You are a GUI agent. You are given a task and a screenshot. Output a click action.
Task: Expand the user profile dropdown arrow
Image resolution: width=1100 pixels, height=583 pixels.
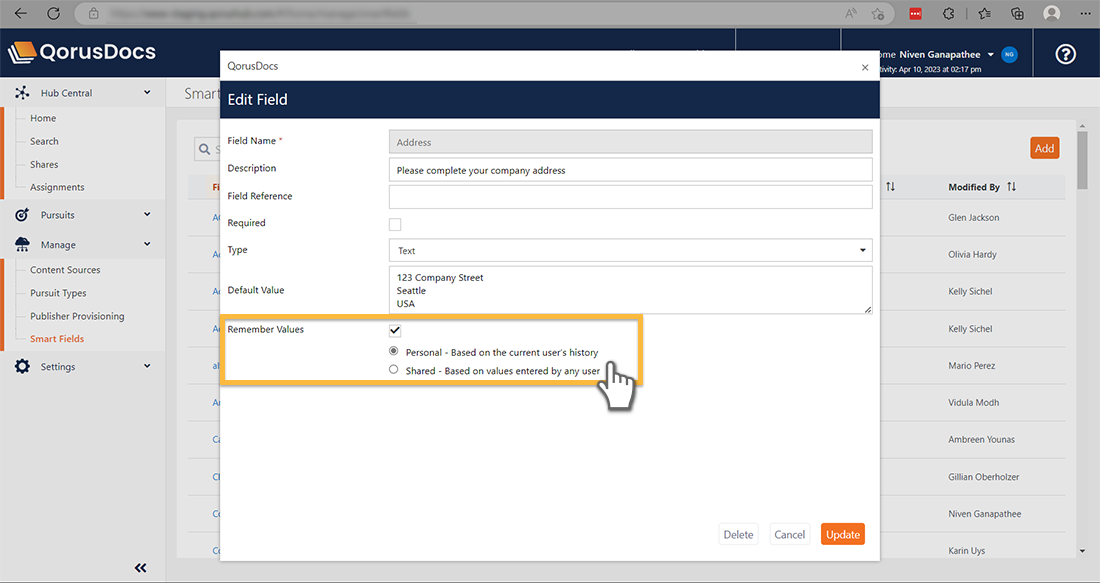pyautogui.click(x=990, y=54)
